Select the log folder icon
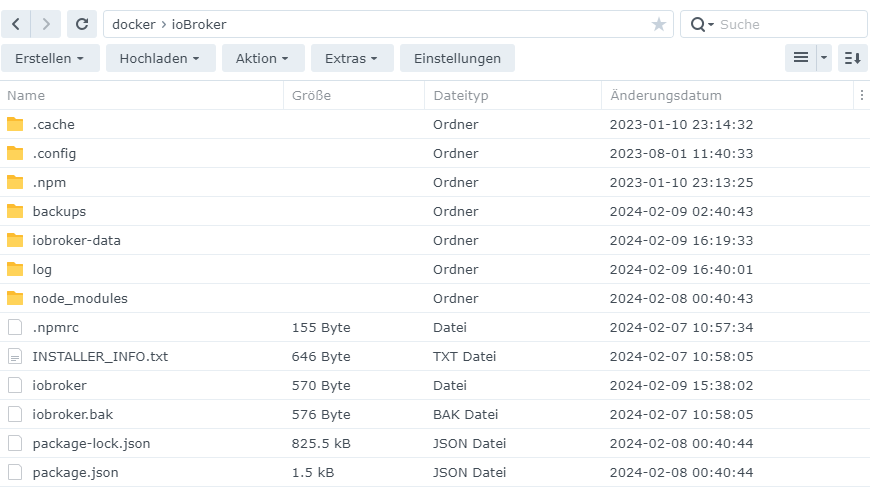The height and width of the screenshot is (497, 872). 15,269
